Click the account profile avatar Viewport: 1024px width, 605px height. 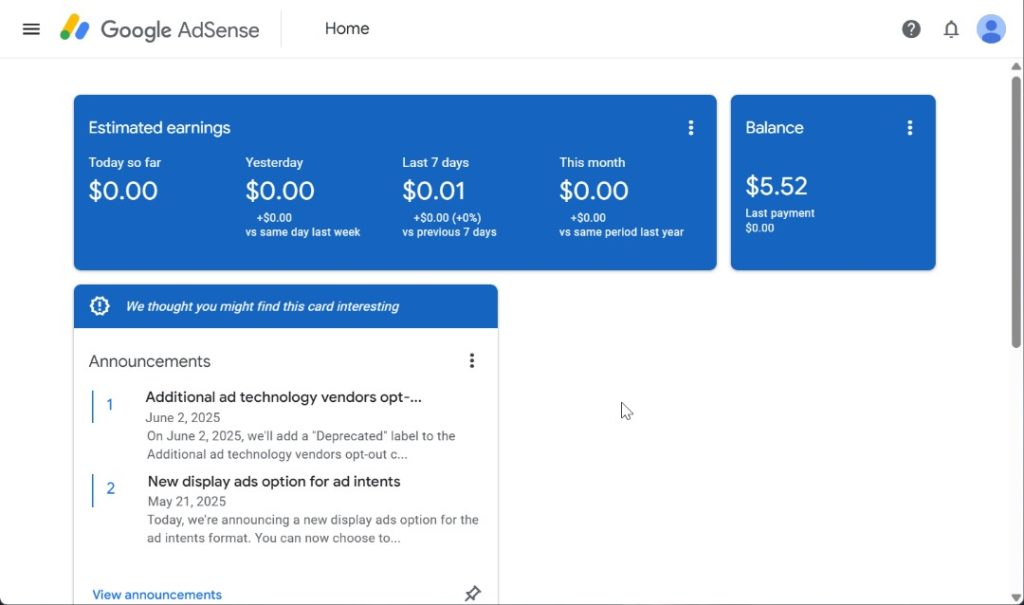tap(990, 29)
